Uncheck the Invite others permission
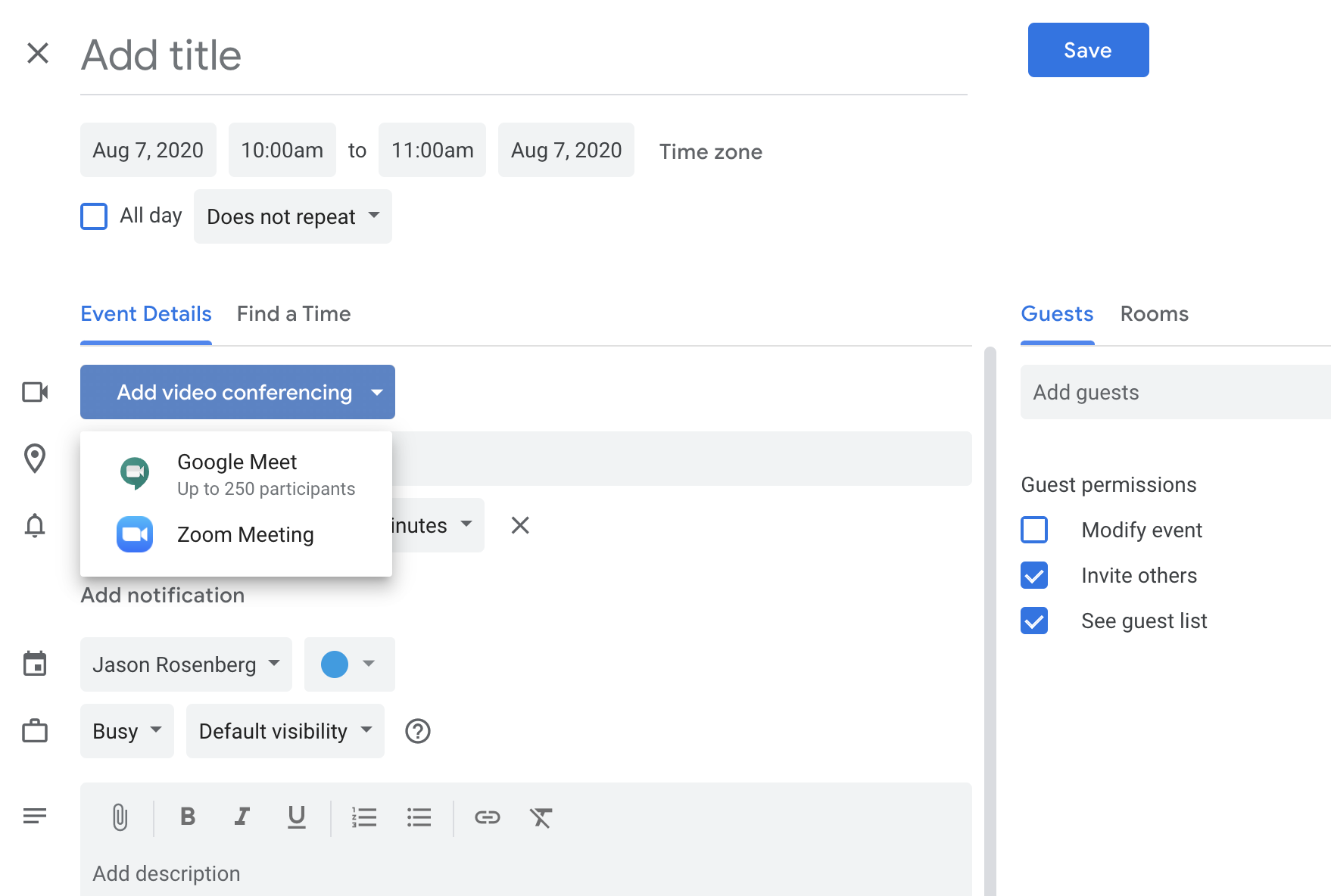The width and height of the screenshot is (1331, 896). point(1034,575)
